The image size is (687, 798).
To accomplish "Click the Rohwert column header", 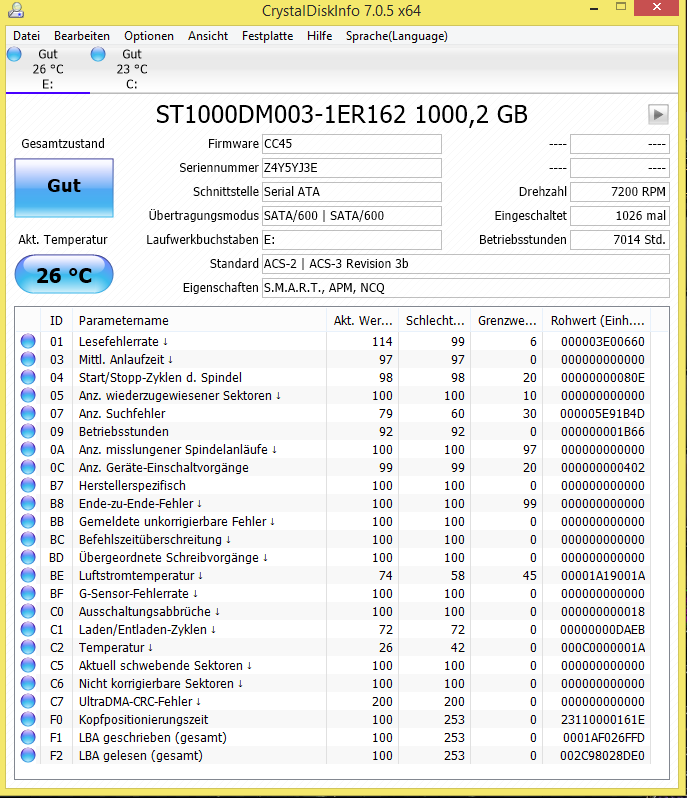I will coord(597,321).
